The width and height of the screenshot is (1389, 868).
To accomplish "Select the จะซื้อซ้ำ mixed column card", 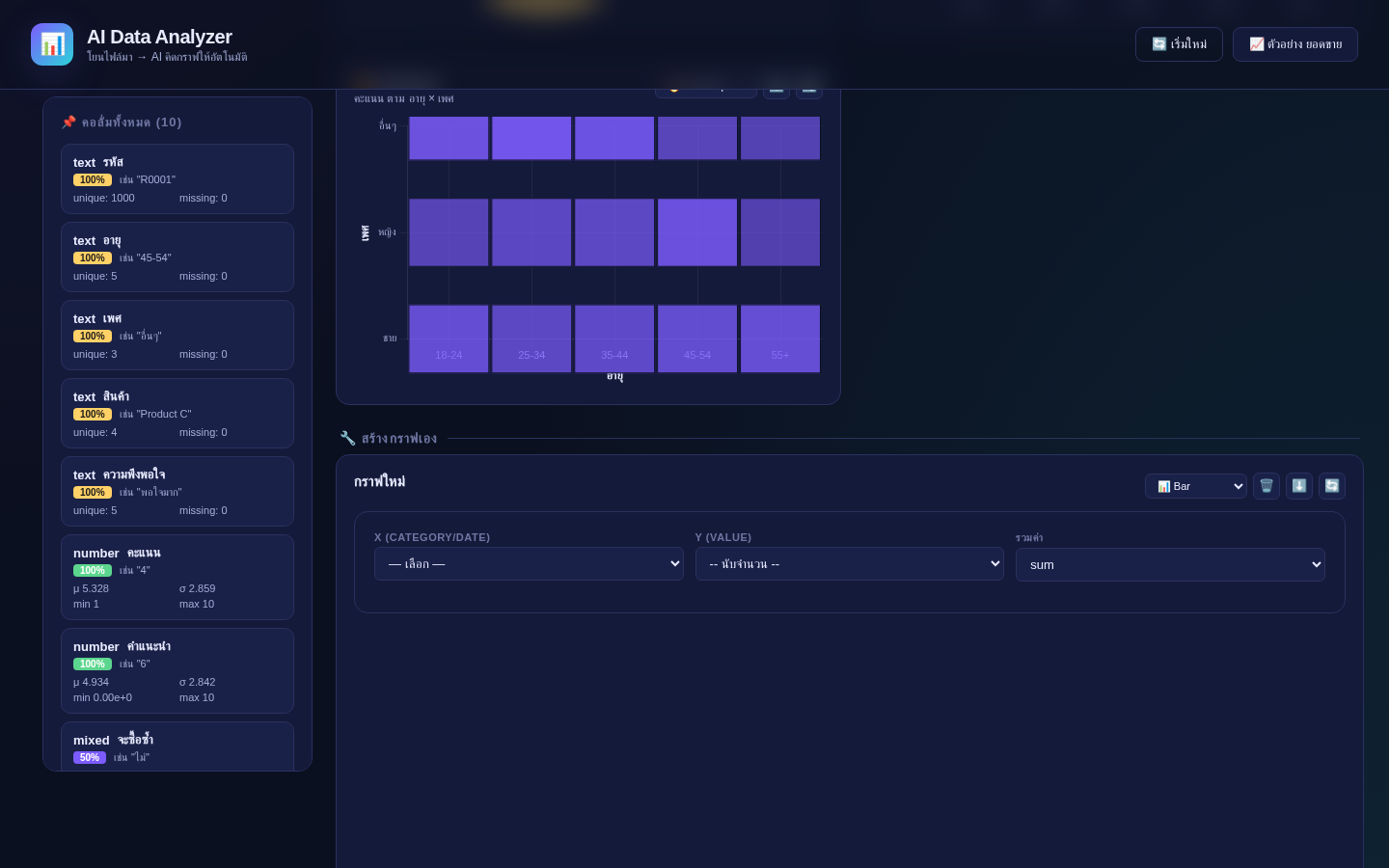I will tap(177, 746).
